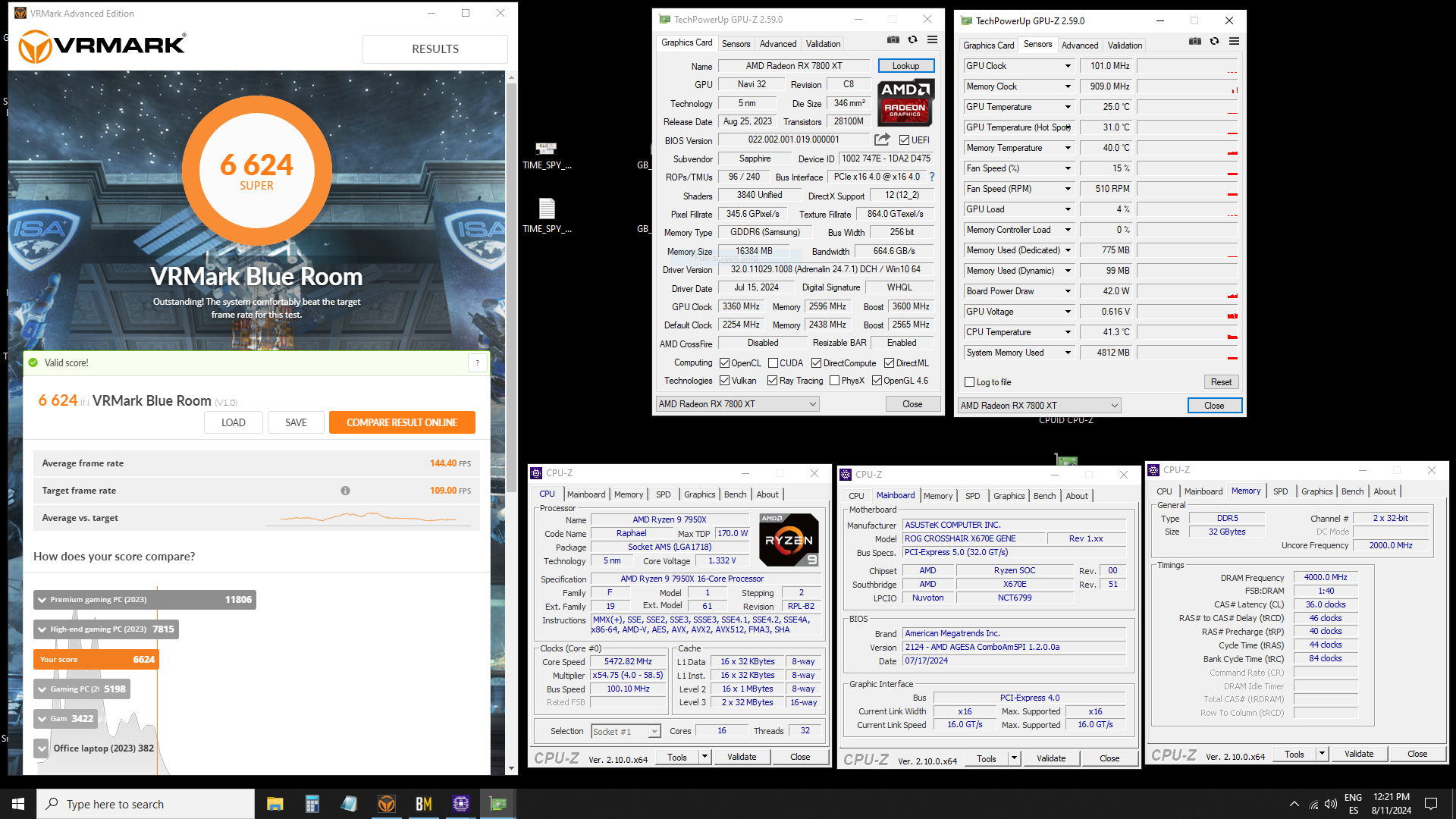Screen dimensions: 1456x819
Task: Click the Reset button in GPU-Z Sensors
Action: 1221,382
